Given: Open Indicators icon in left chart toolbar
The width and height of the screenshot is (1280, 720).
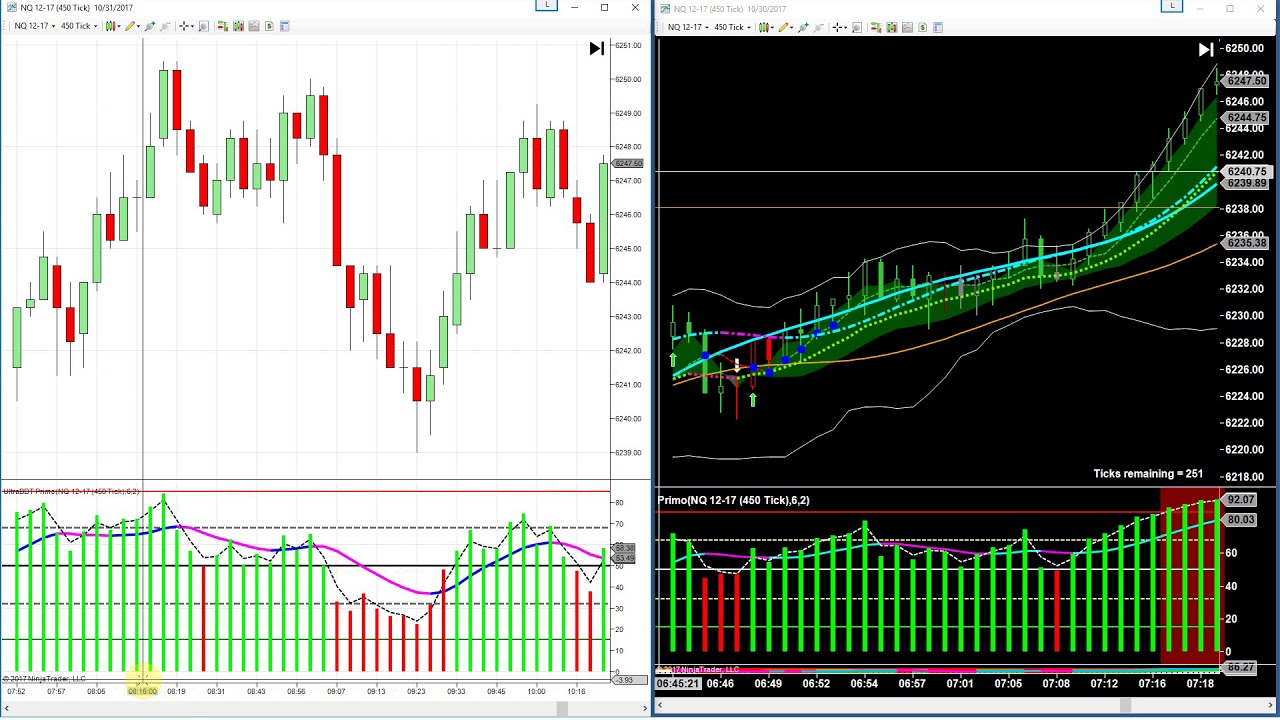Looking at the screenshot, I should [x=254, y=26].
